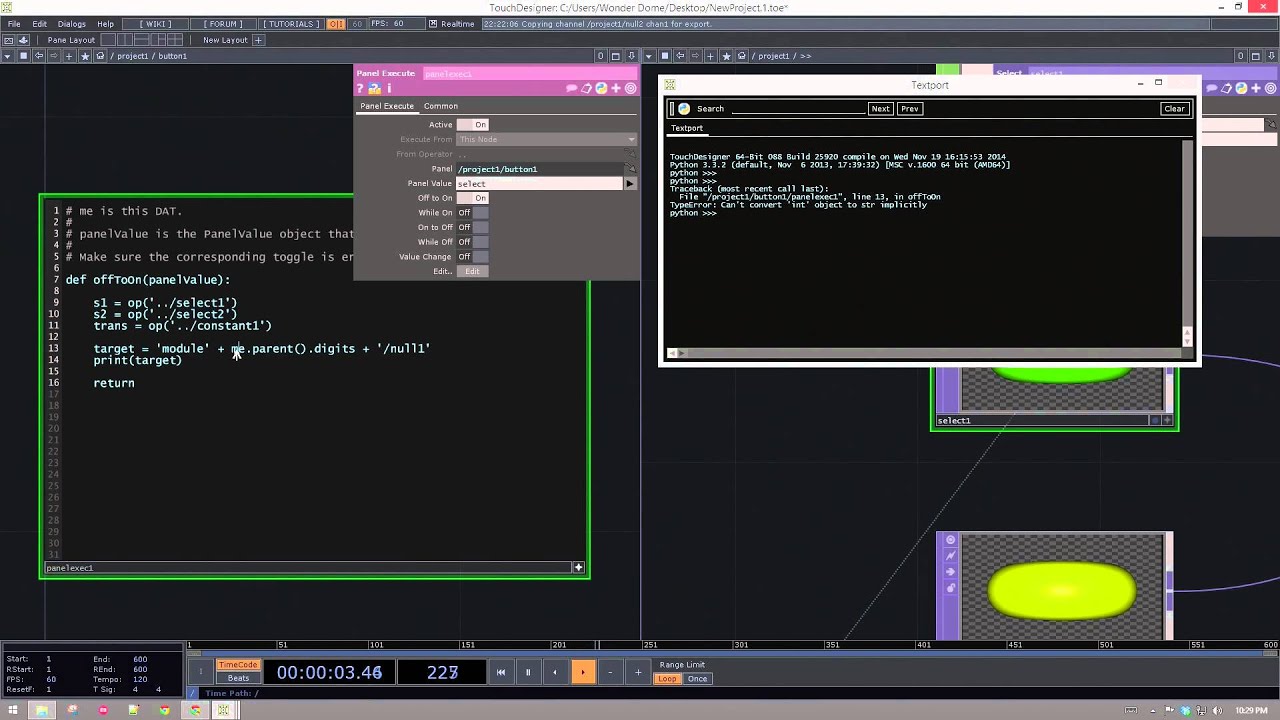1280x720 pixels.
Task: Click the plus icon in Panel Execute header
Action: [x=616, y=89]
